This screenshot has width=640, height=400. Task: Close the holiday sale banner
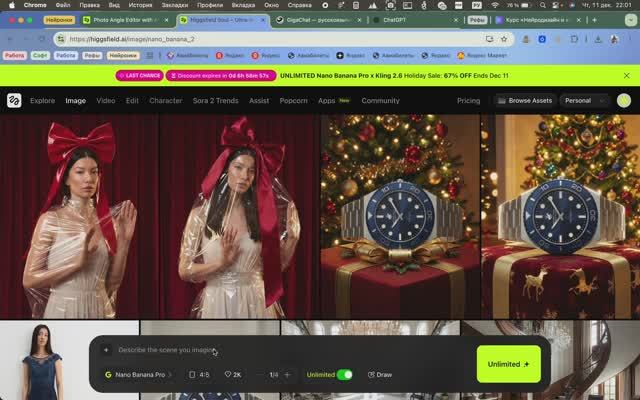(627, 76)
